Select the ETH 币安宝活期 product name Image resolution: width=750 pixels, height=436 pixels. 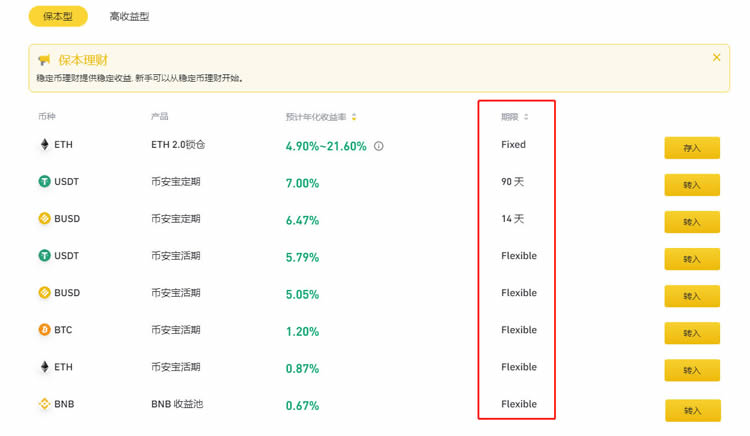click(176, 367)
